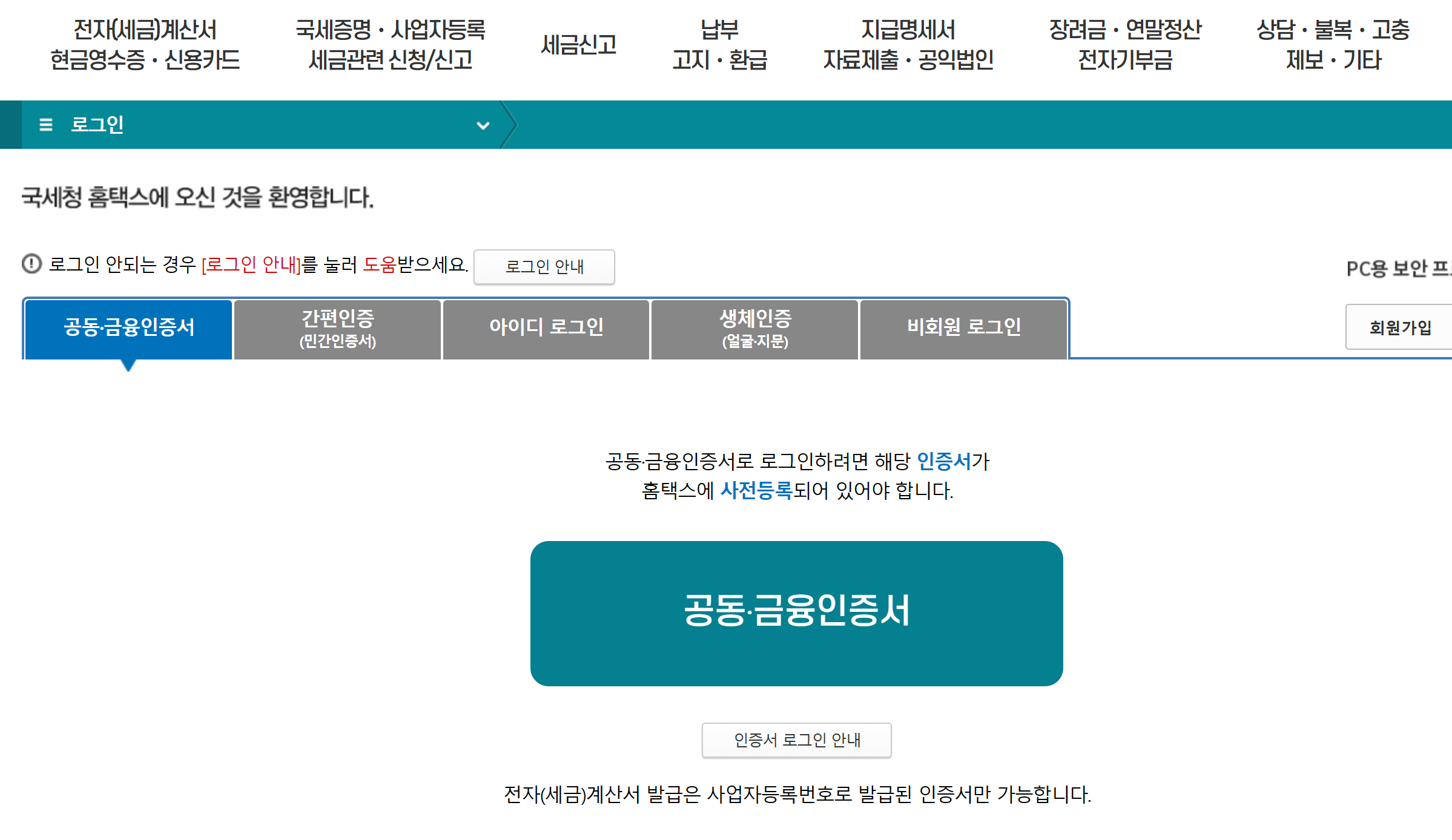Select the 생체인증 (얼굴·지문) tab
1452x840 pixels.
(x=754, y=329)
